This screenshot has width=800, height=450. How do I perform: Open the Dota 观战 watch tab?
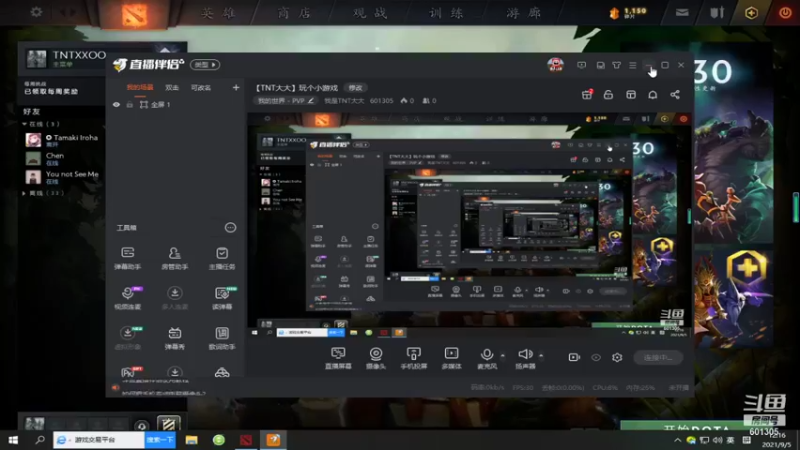click(371, 13)
